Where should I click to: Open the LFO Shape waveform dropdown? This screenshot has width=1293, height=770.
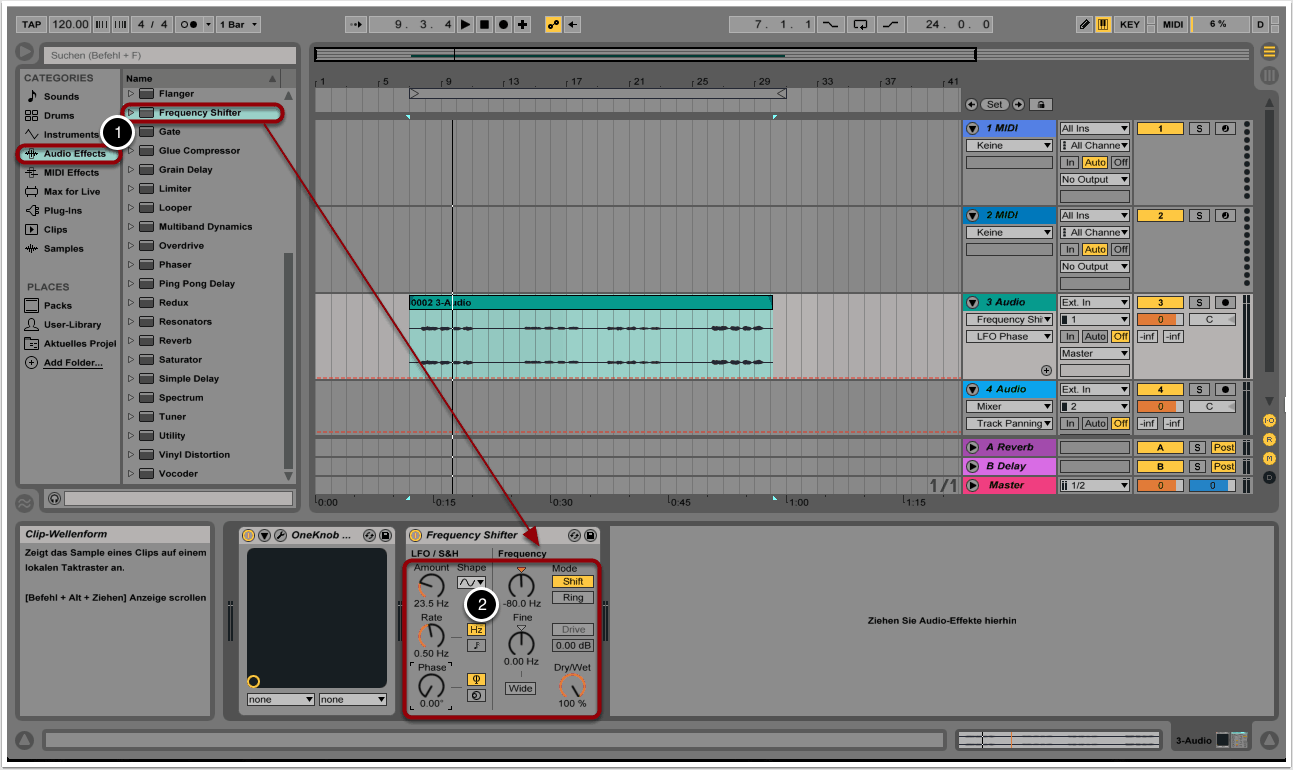[x=471, y=582]
